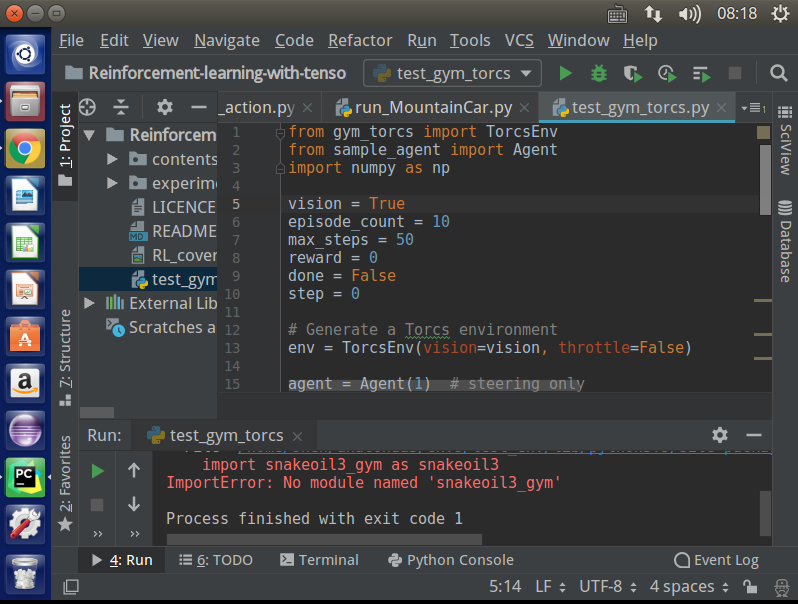Open Run panel settings gear

coord(720,435)
